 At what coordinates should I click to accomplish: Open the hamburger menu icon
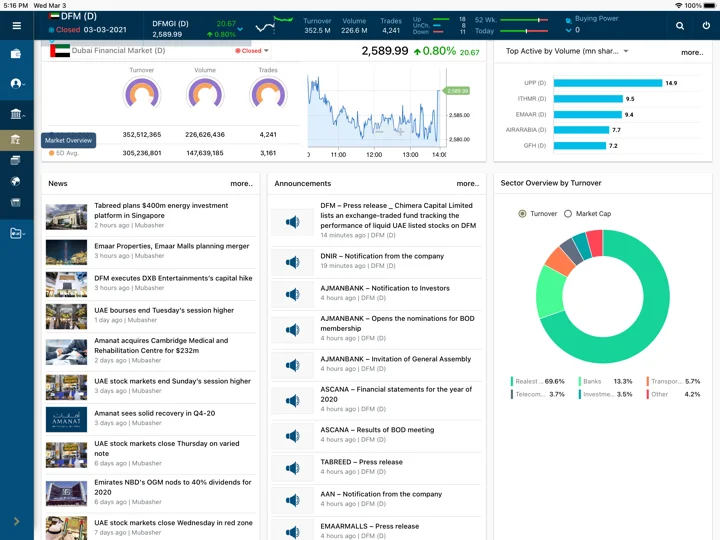pos(17,26)
